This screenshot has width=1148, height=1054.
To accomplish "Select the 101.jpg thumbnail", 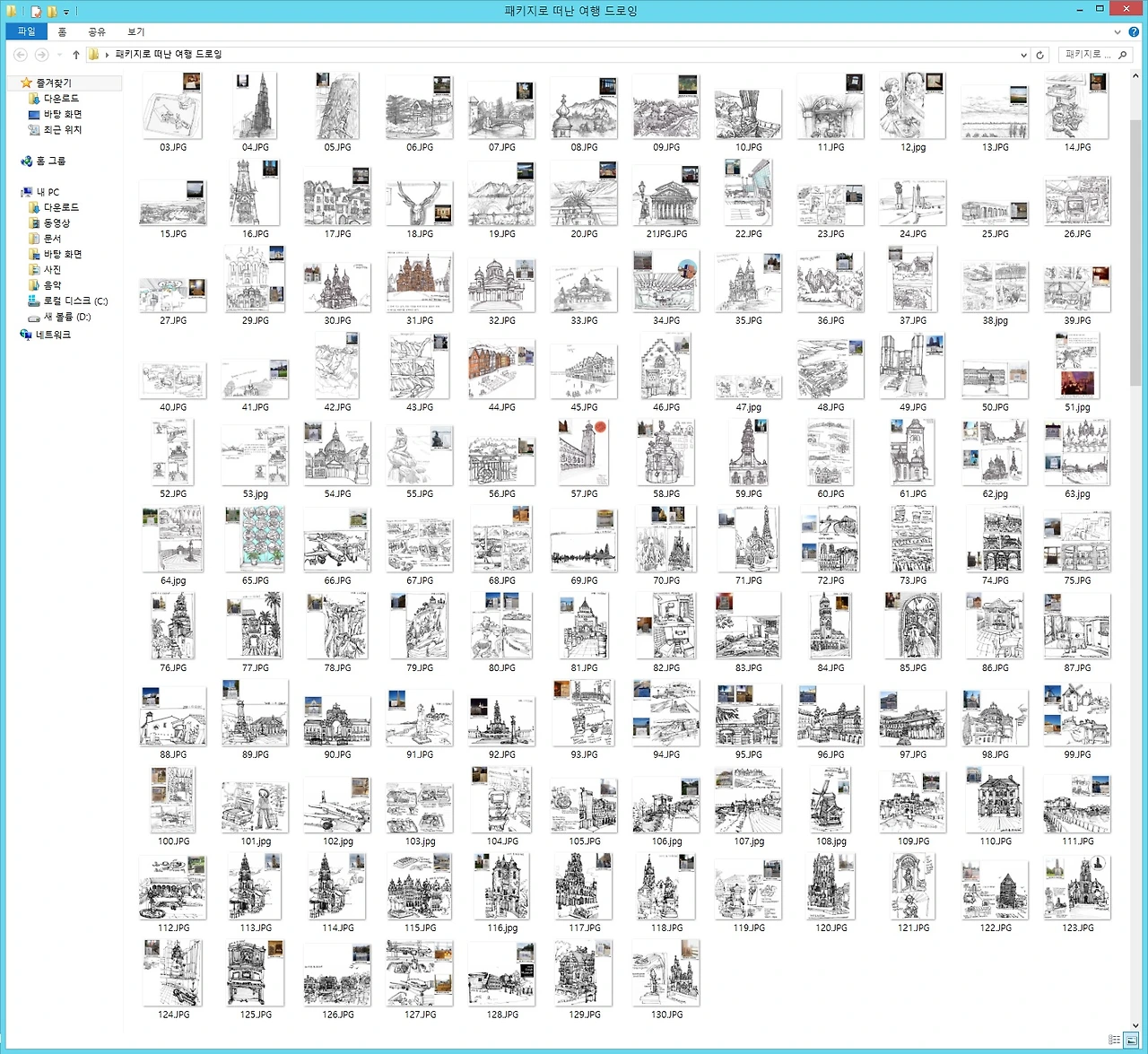I will point(256,806).
